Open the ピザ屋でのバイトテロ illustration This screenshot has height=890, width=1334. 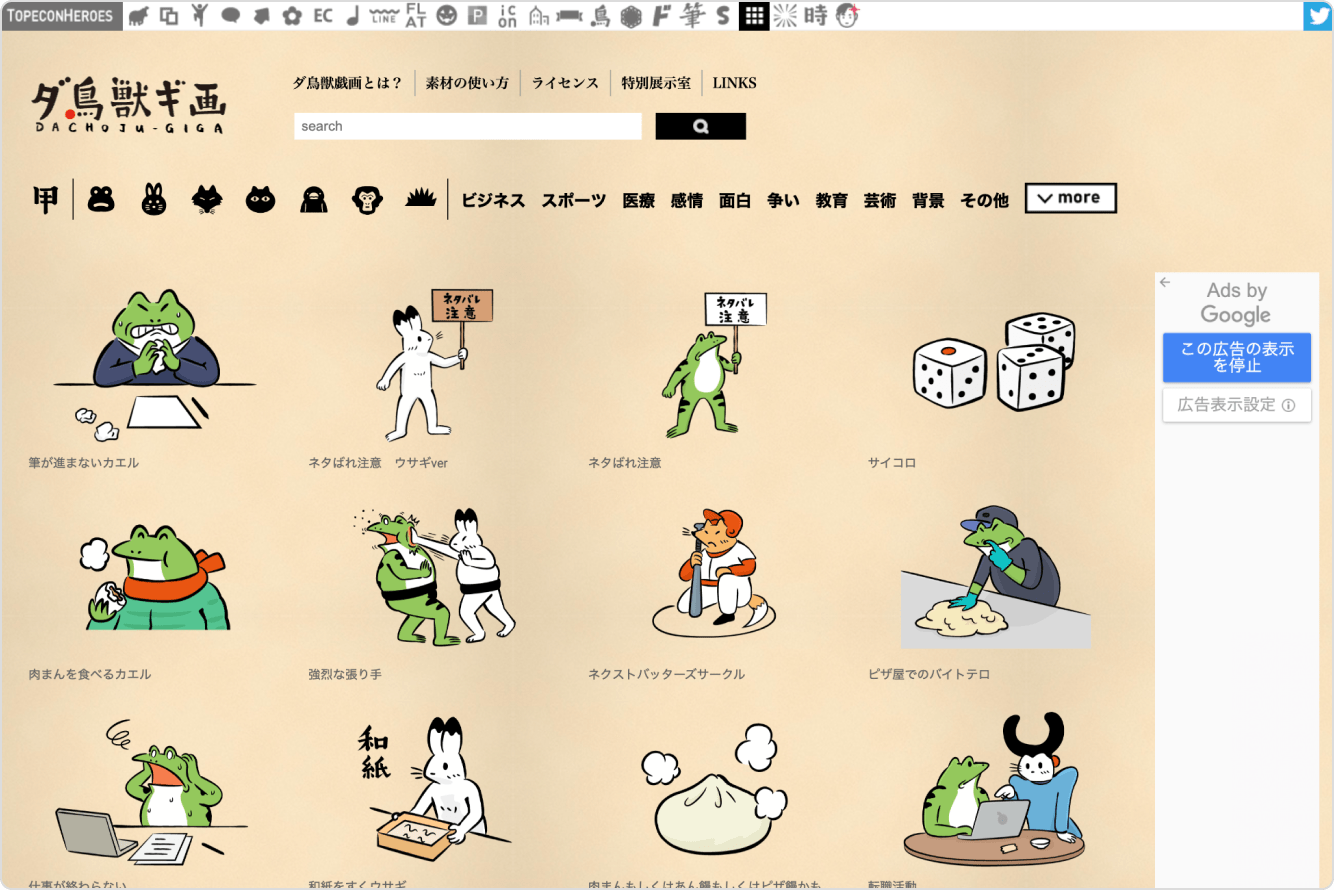[995, 577]
